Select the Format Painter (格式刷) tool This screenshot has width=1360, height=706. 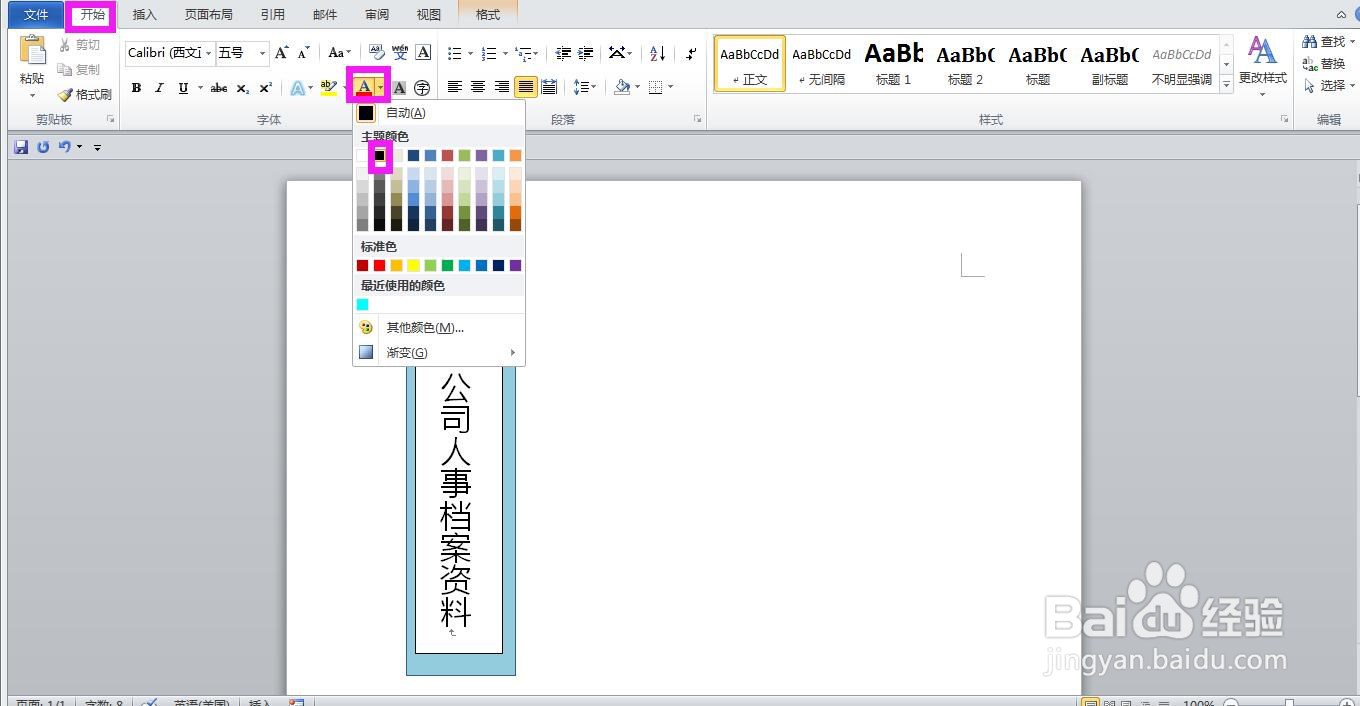click(x=86, y=94)
